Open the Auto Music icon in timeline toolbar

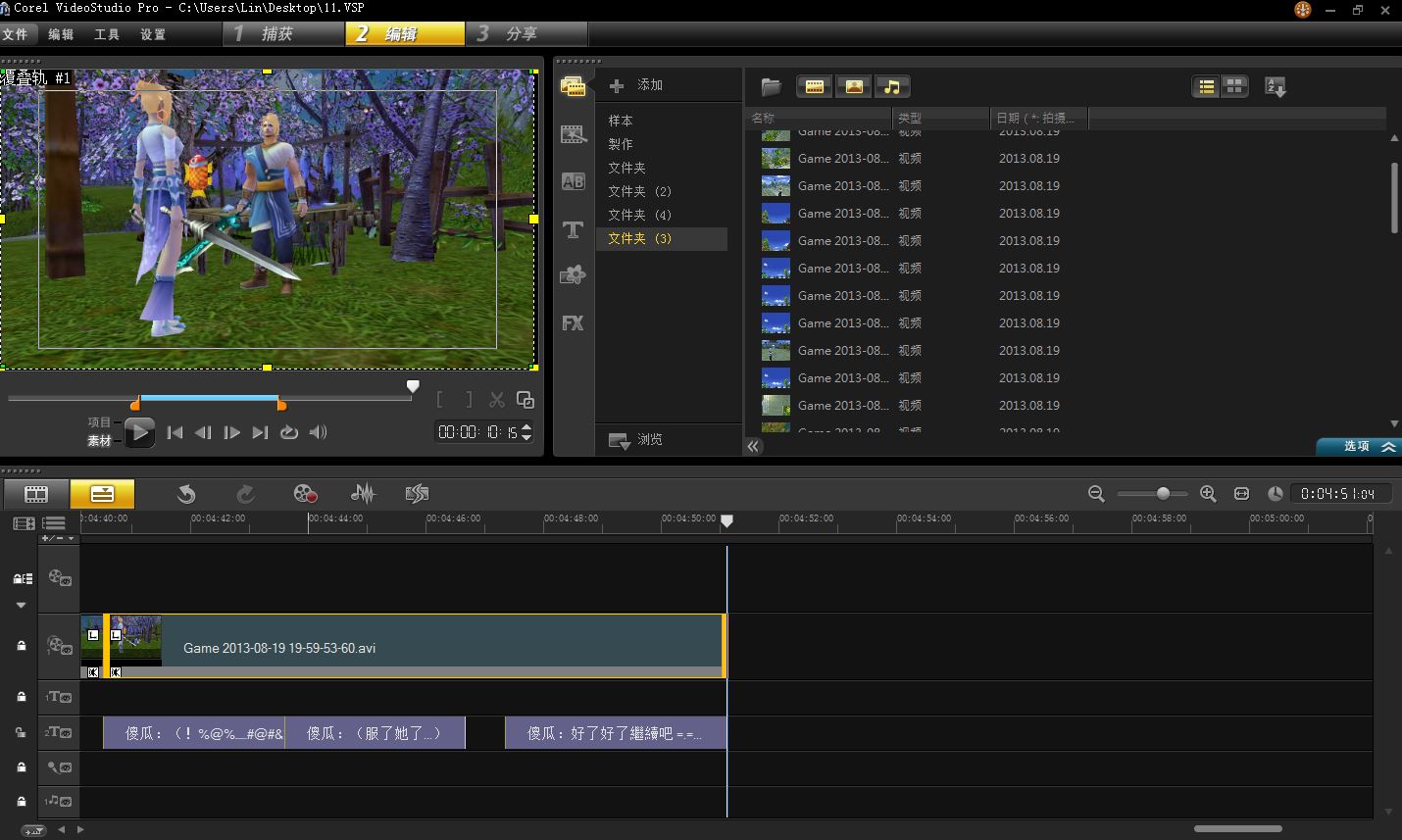(418, 494)
